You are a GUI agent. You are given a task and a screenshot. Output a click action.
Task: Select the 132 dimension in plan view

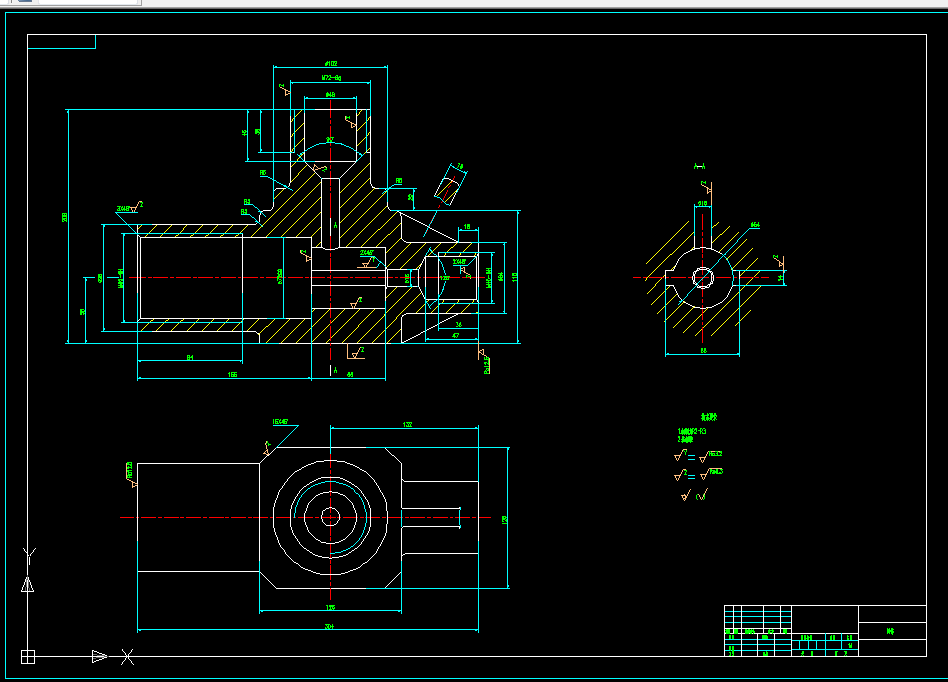[407, 424]
